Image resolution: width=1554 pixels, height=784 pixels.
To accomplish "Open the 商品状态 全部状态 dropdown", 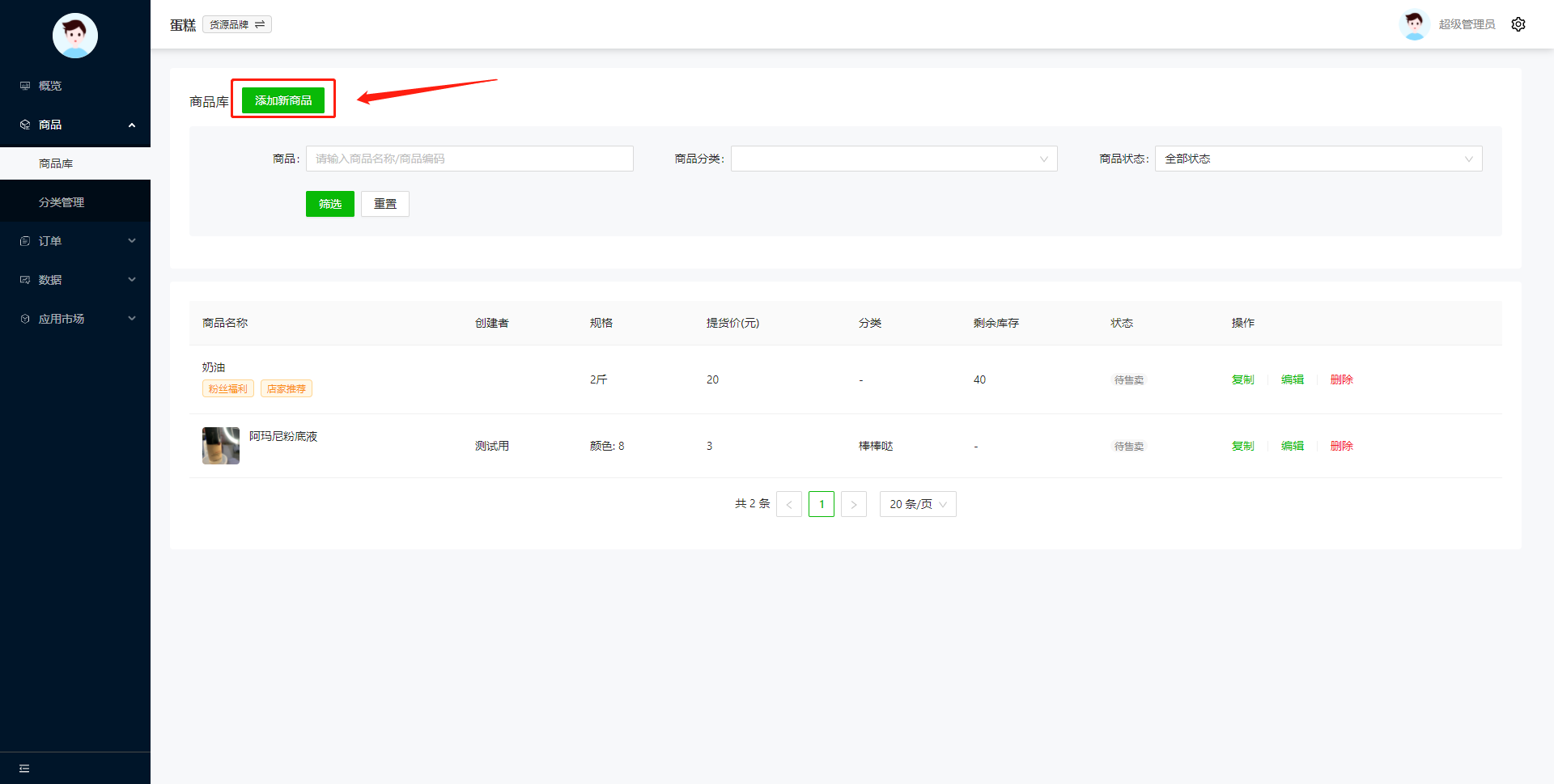I will point(1318,159).
